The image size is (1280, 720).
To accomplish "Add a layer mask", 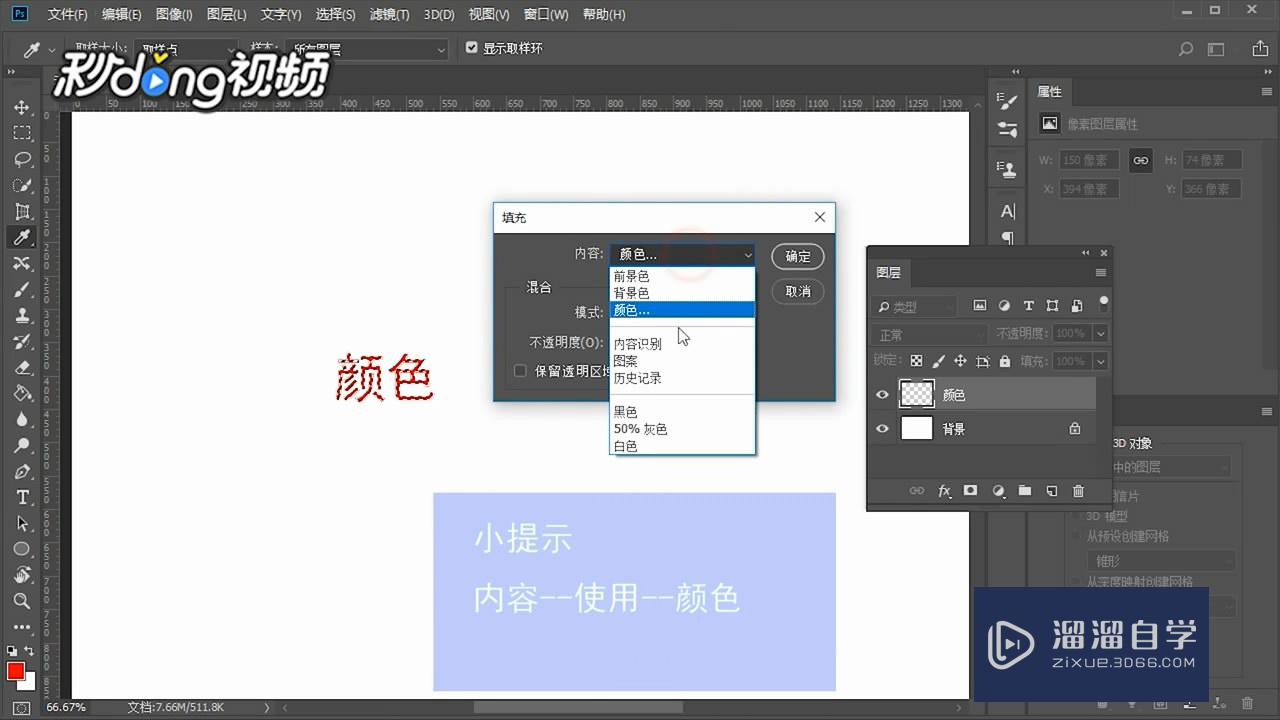I will (970, 491).
